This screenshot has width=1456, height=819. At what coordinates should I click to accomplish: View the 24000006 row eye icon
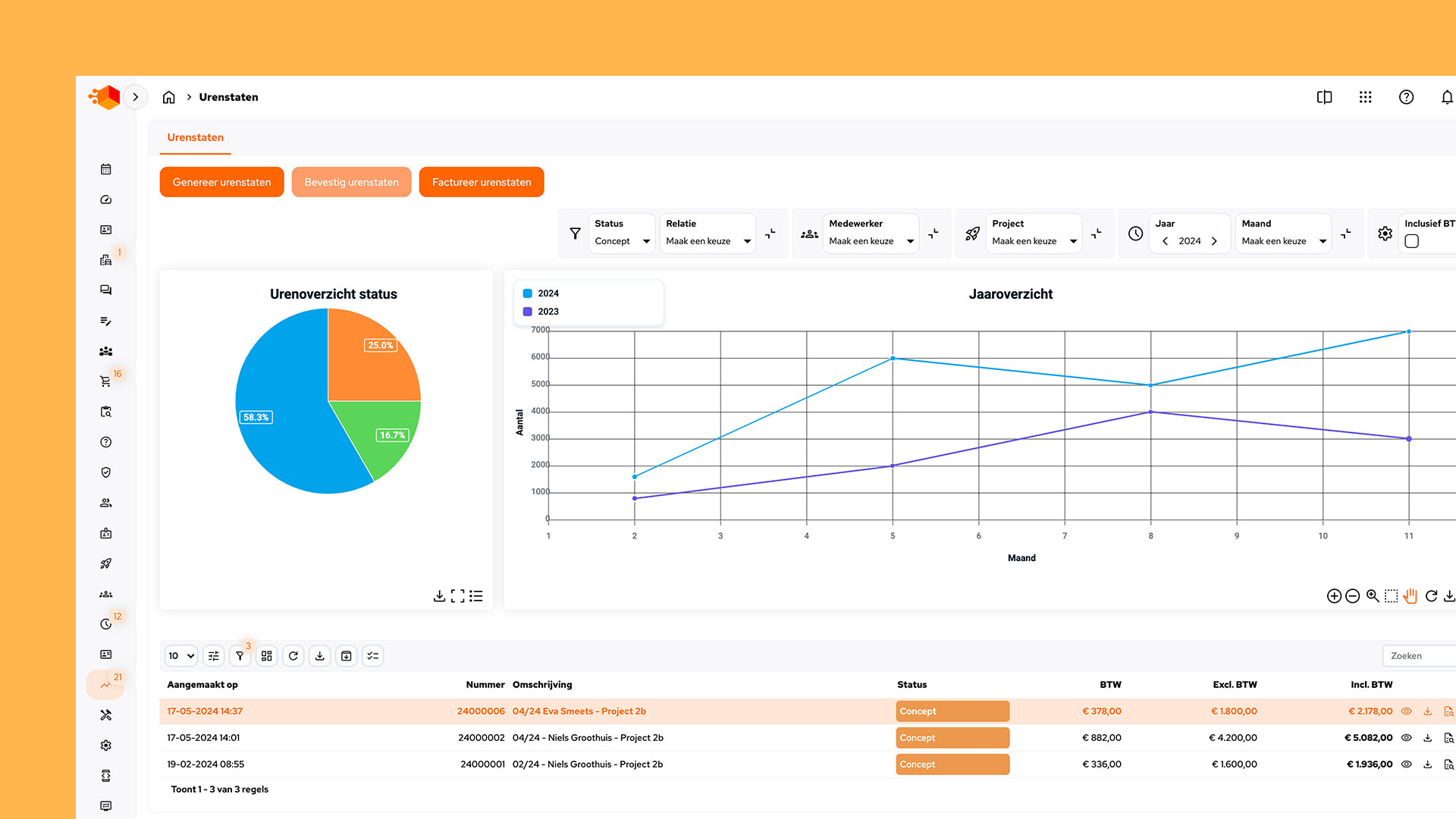(x=1406, y=711)
